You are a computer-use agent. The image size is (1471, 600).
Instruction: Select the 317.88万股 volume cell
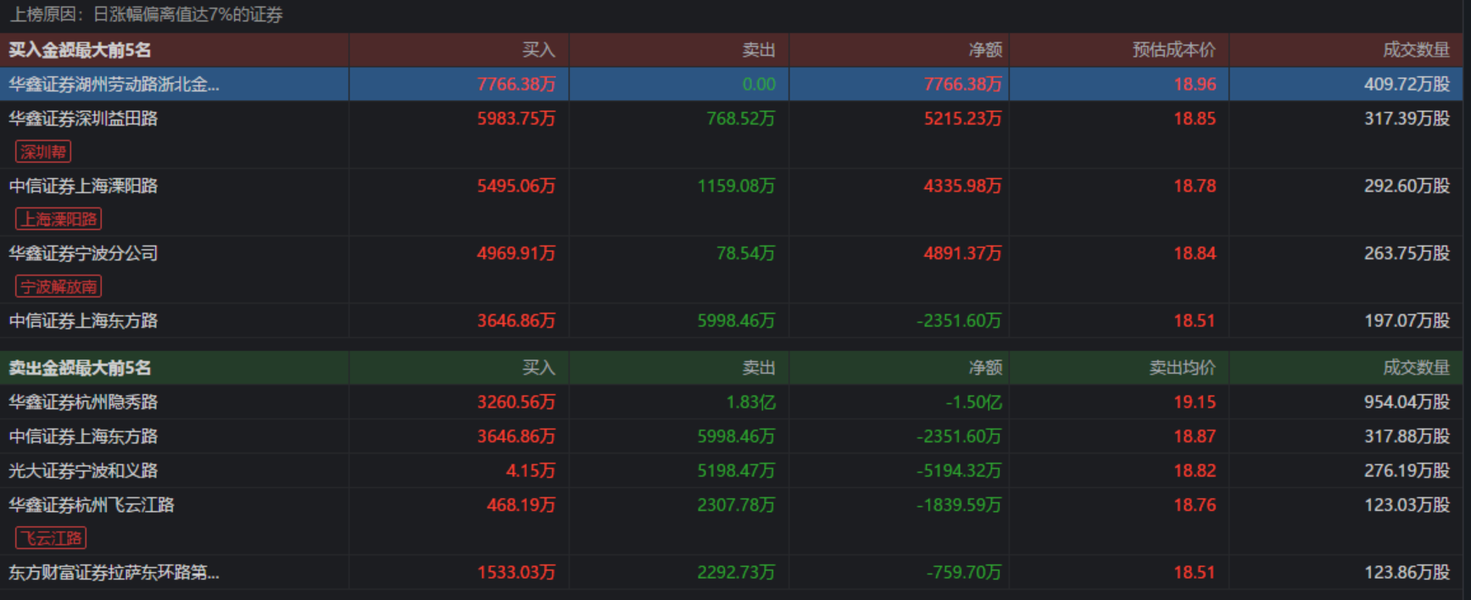(1407, 437)
